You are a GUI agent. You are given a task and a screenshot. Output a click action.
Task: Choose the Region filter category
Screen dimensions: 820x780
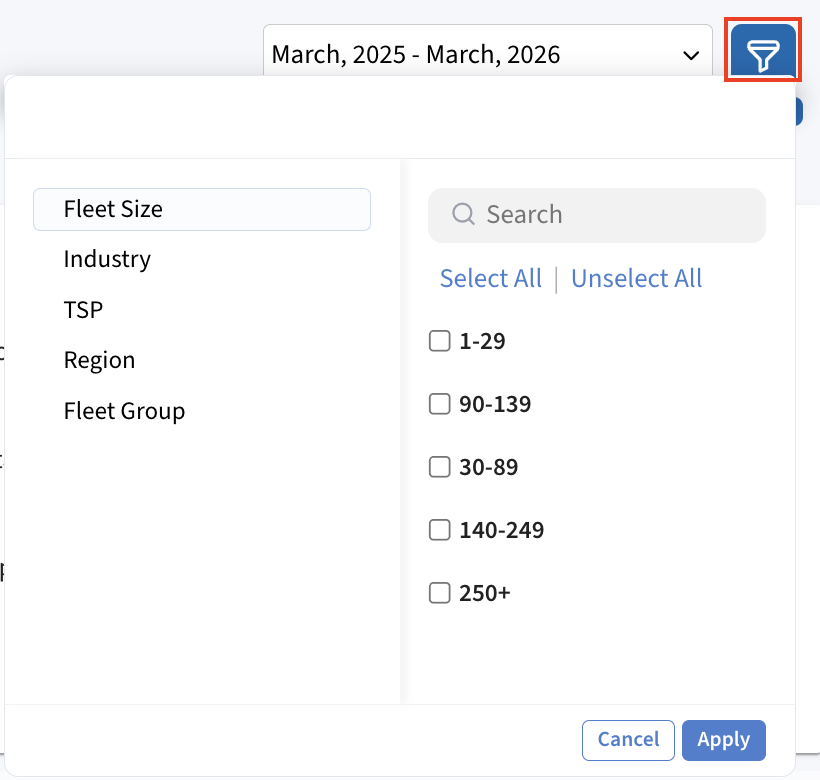click(x=99, y=360)
